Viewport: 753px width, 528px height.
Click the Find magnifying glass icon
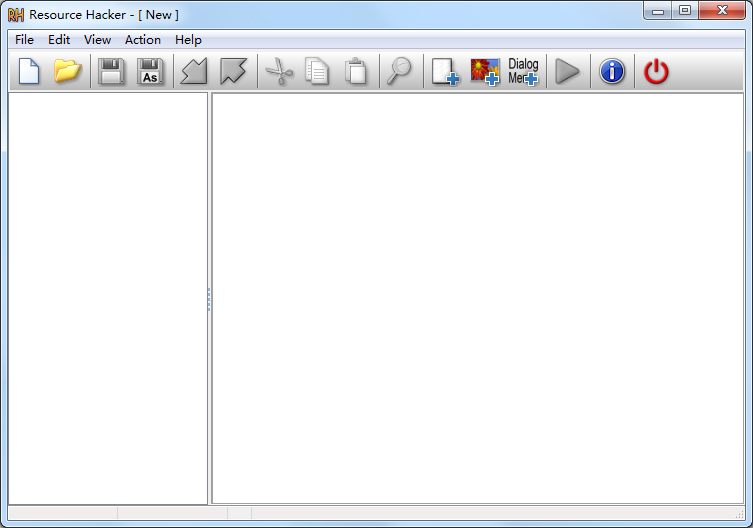(399, 71)
